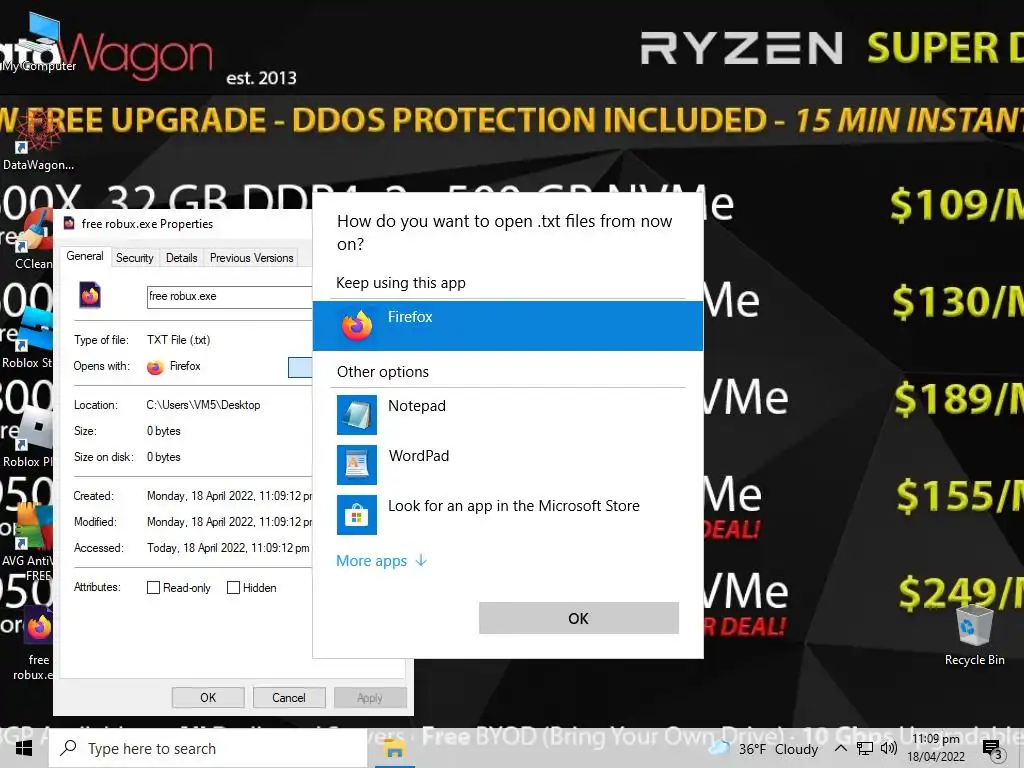Viewport: 1024px width, 768px height.
Task: Choose WordPad as the default app
Action: (x=507, y=464)
